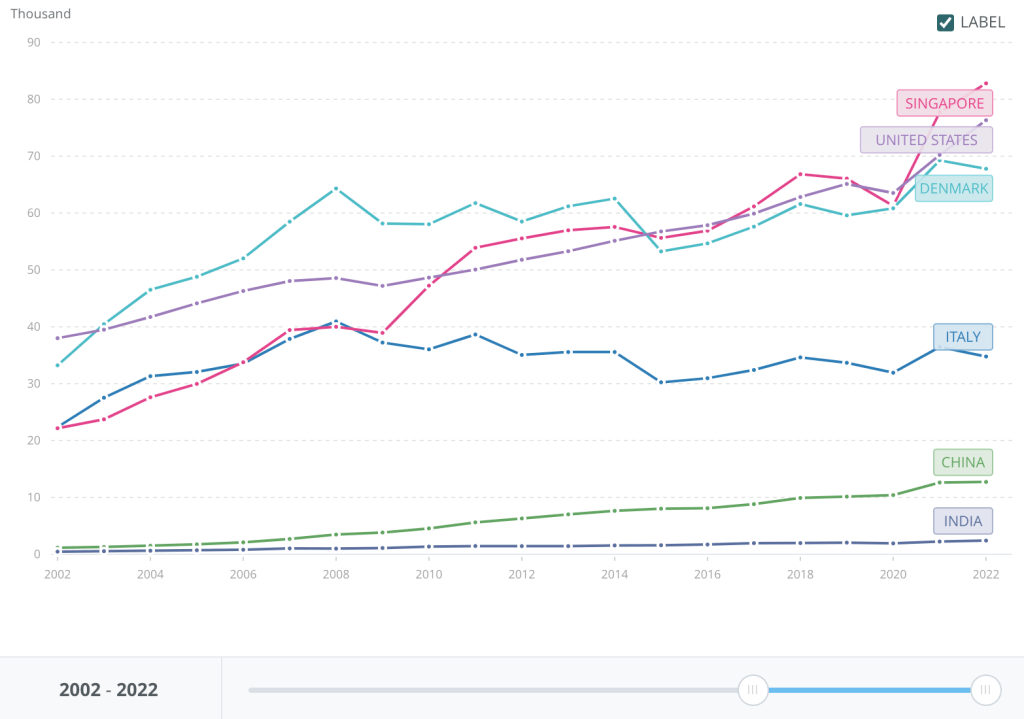This screenshot has width=1024, height=719.
Task: Click the UNITED STATES series label
Action: pos(926,140)
